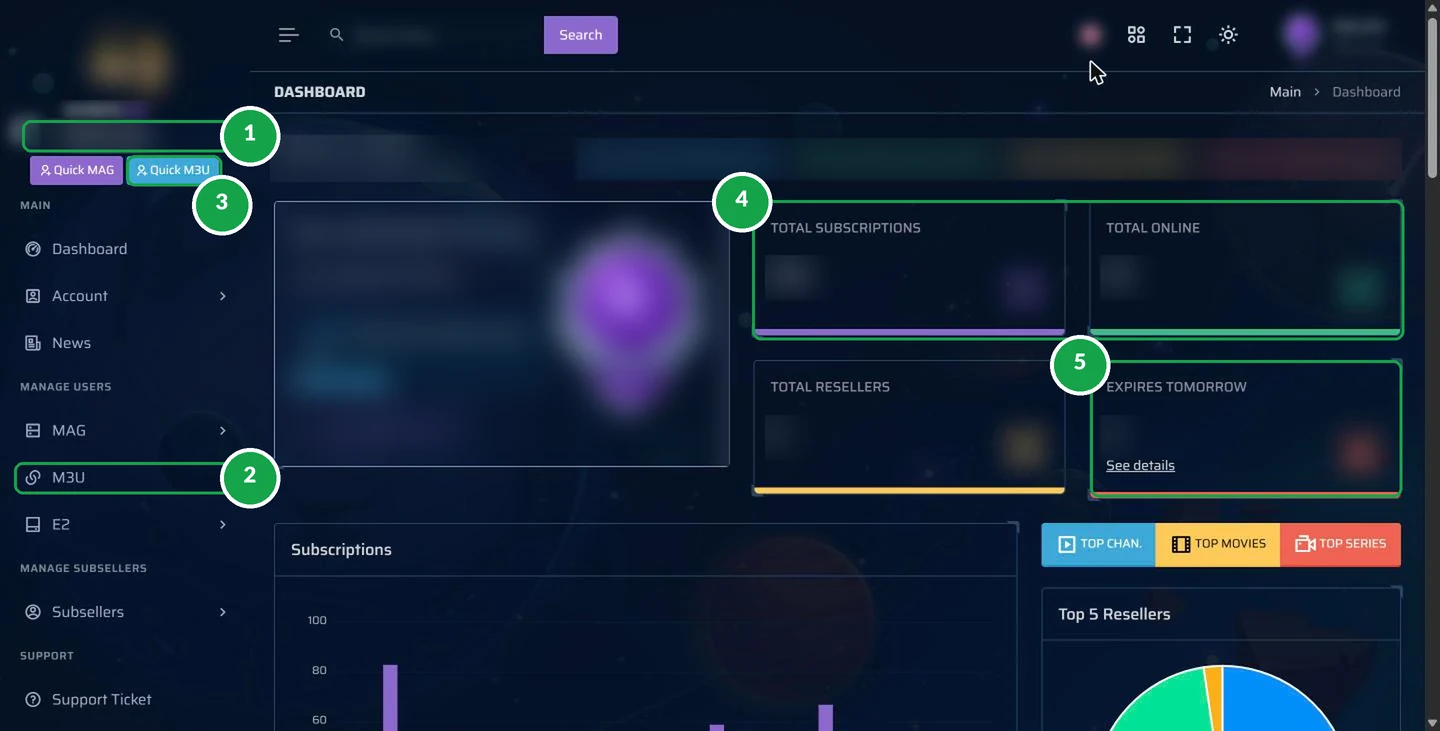Click the camera icon on Top Series tab
Viewport: 1440px width, 731px height.
[x=1305, y=544]
